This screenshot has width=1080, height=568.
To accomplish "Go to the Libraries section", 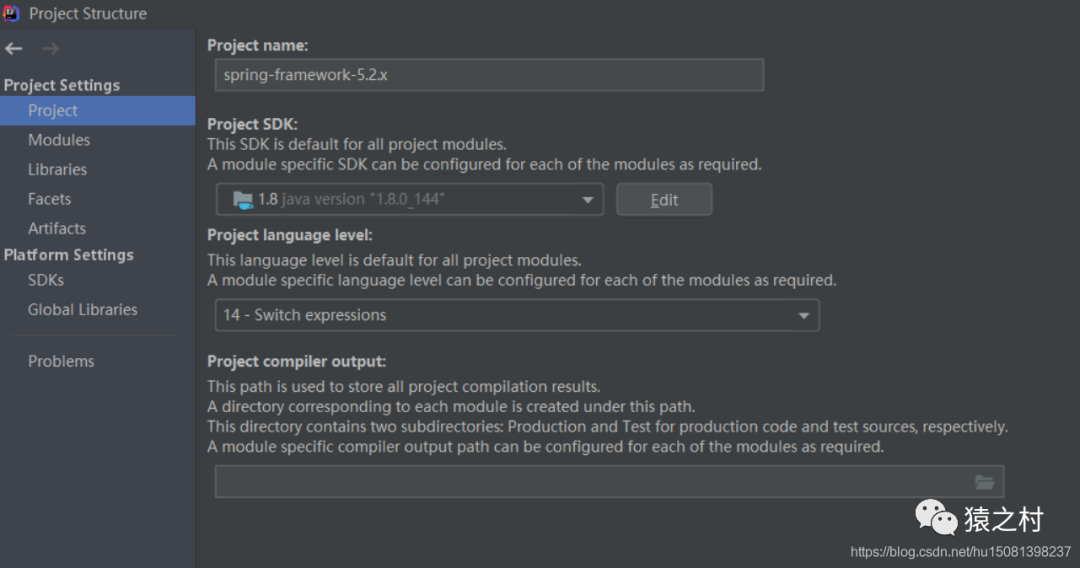I will 57,170.
